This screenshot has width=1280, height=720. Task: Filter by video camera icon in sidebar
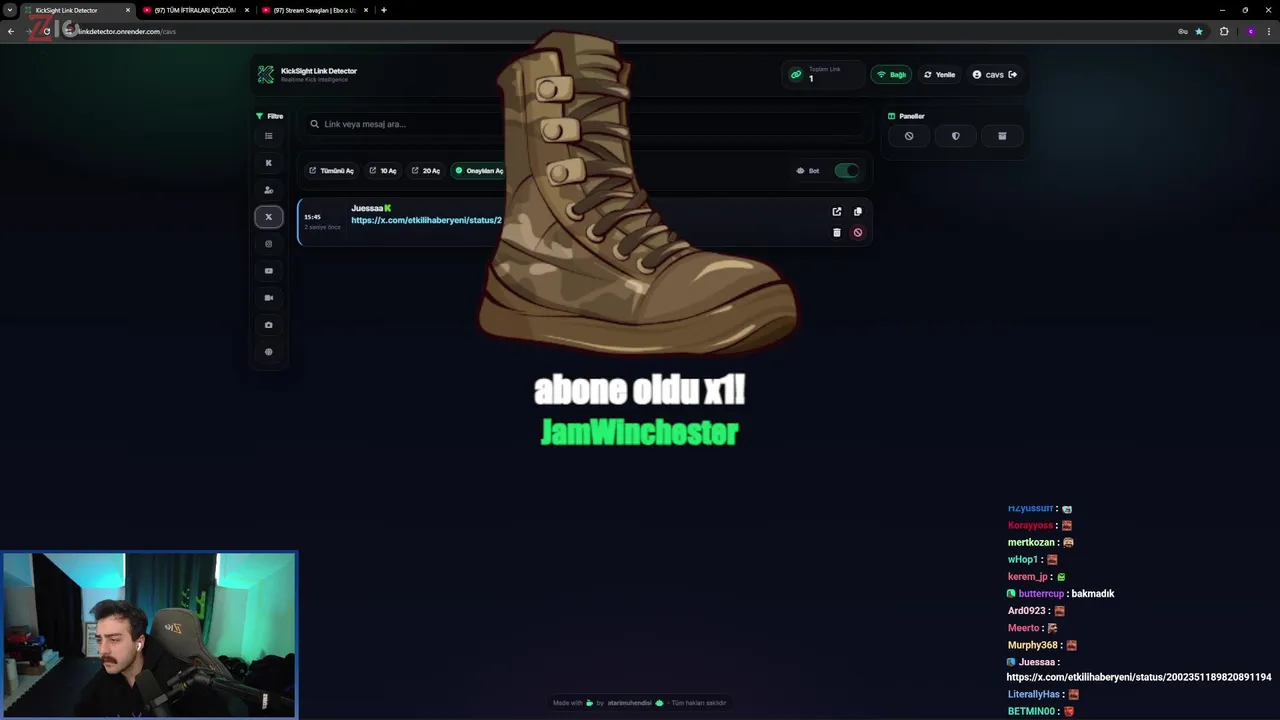[268, 298]
